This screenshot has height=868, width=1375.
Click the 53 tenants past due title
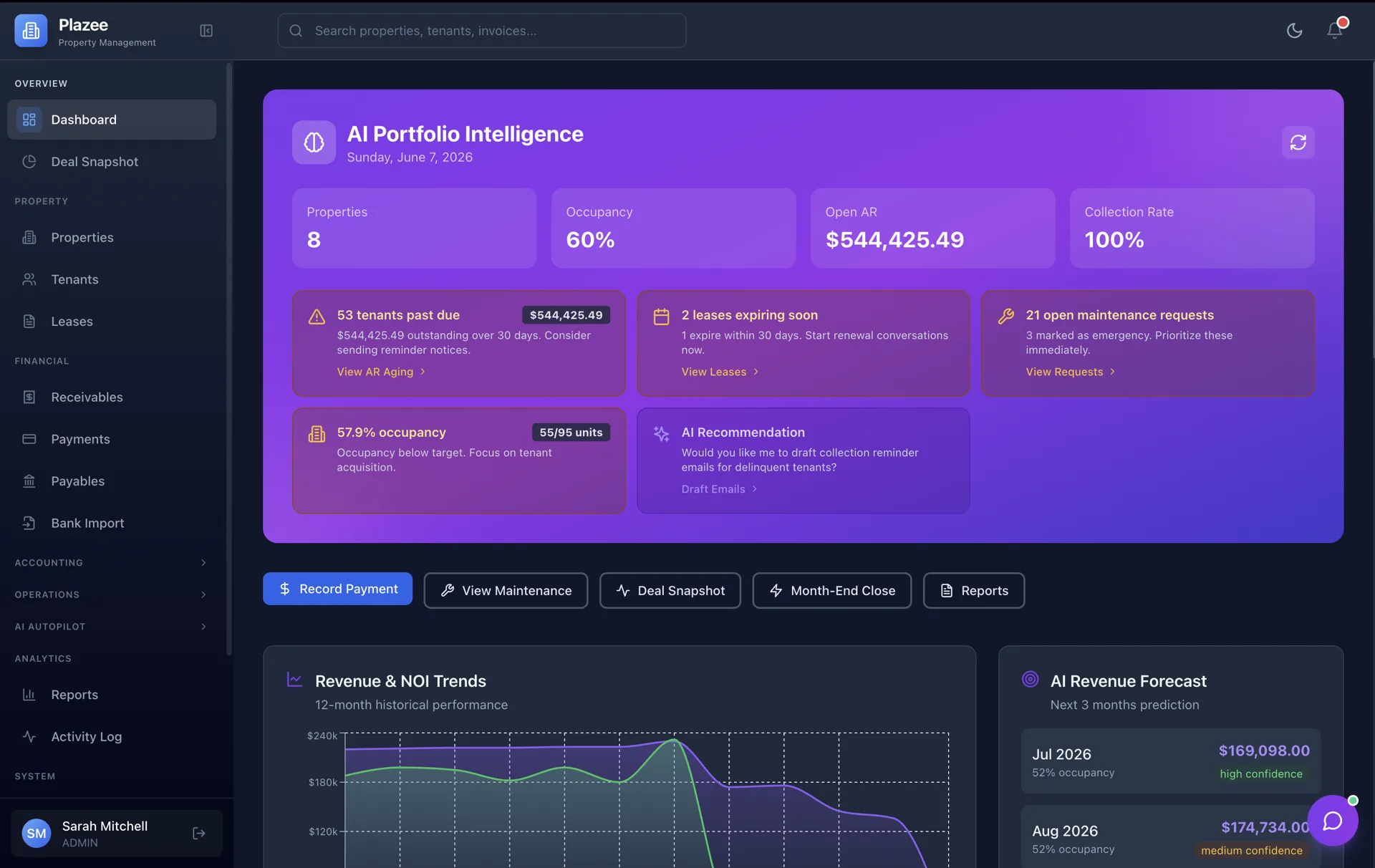tap(398, 315)
